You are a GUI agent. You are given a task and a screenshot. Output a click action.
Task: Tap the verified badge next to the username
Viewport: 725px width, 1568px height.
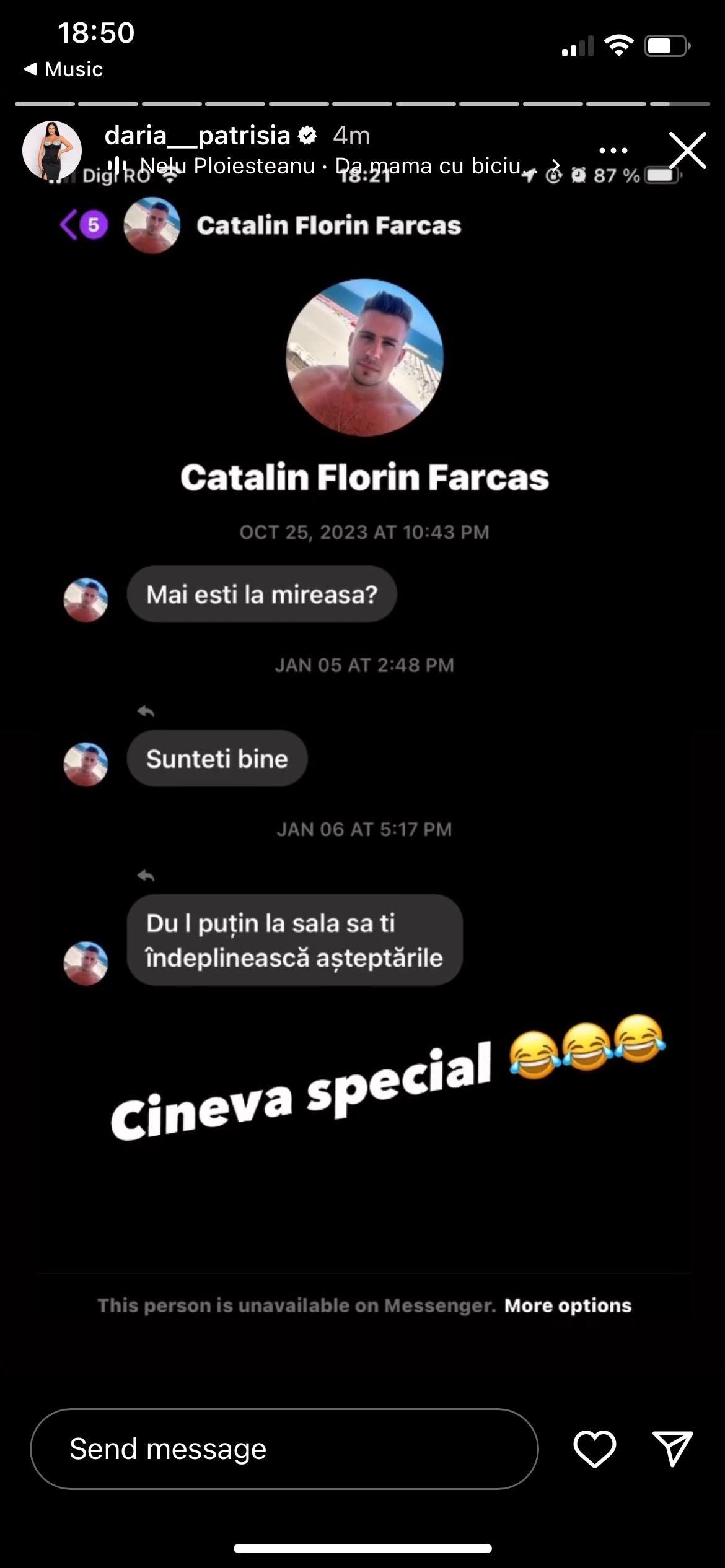click(x=307, y=136)
